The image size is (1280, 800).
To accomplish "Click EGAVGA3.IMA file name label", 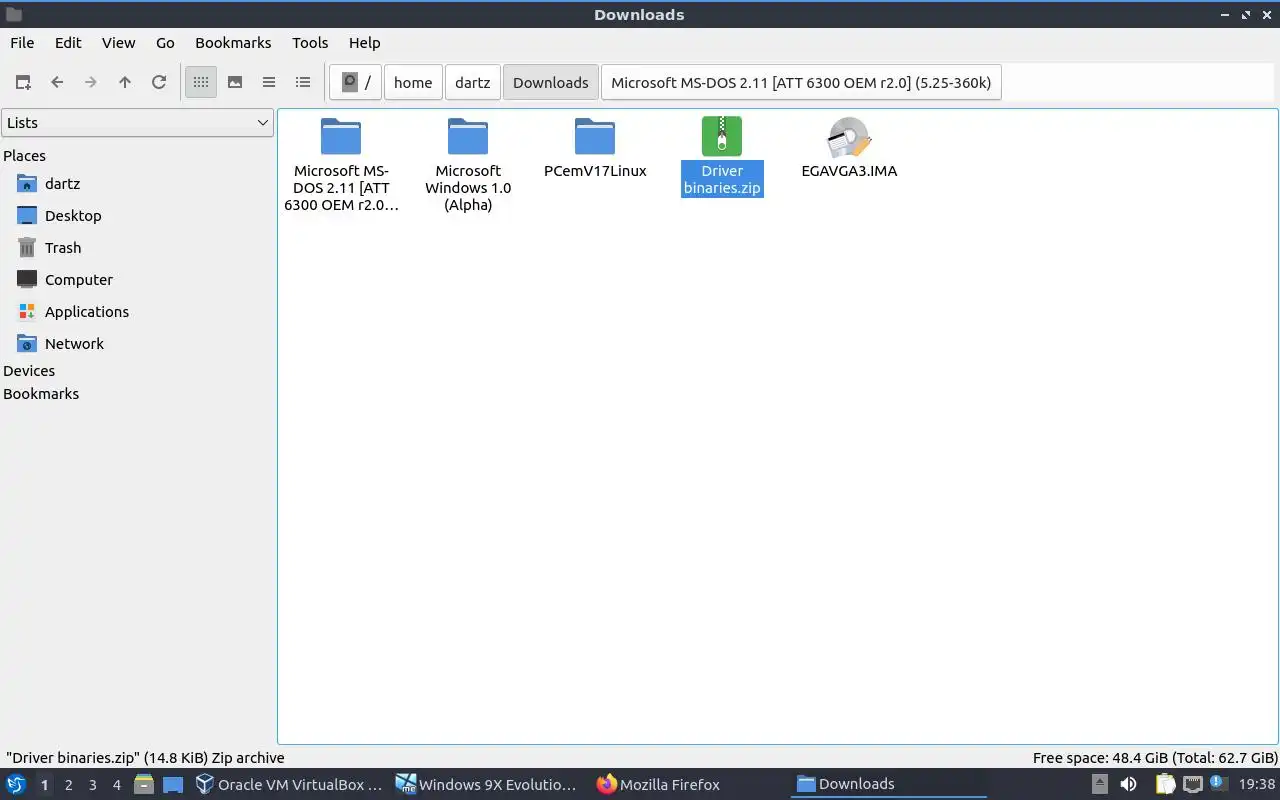I will 849,171.
